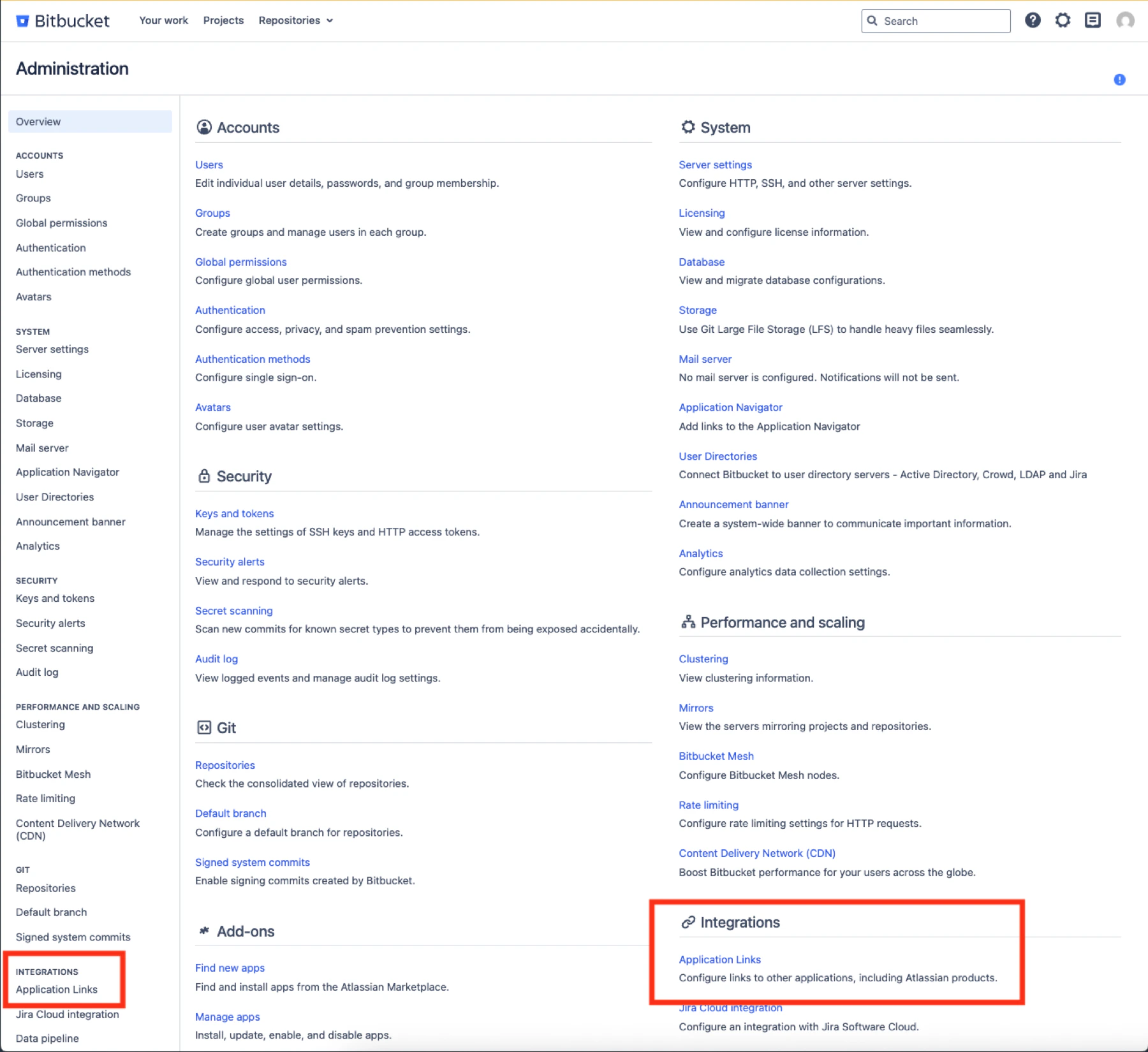Select Content Delivery Network (CDN) in sidebar
1148x1052 pixels.
click(x=77, y=829)
